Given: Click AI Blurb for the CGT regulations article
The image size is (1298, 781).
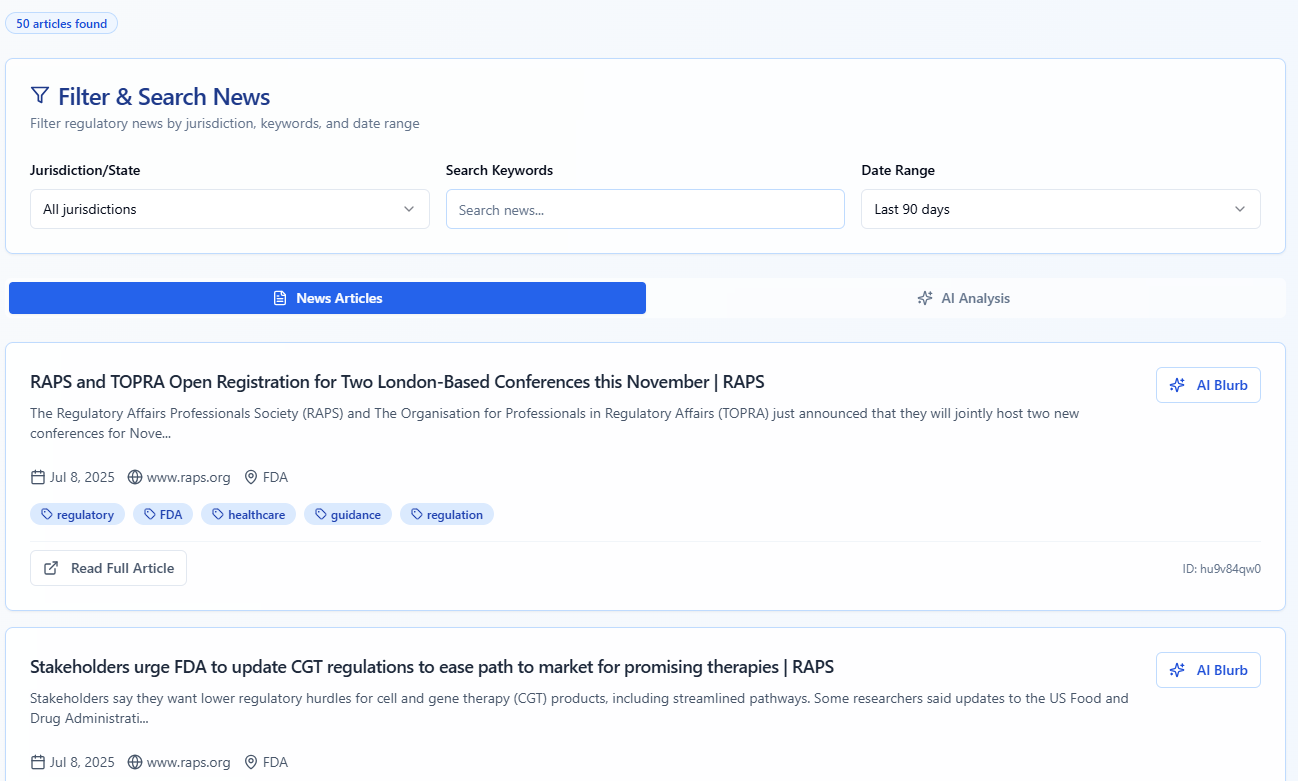Looking at the screenshot, I should [1207, 670].
